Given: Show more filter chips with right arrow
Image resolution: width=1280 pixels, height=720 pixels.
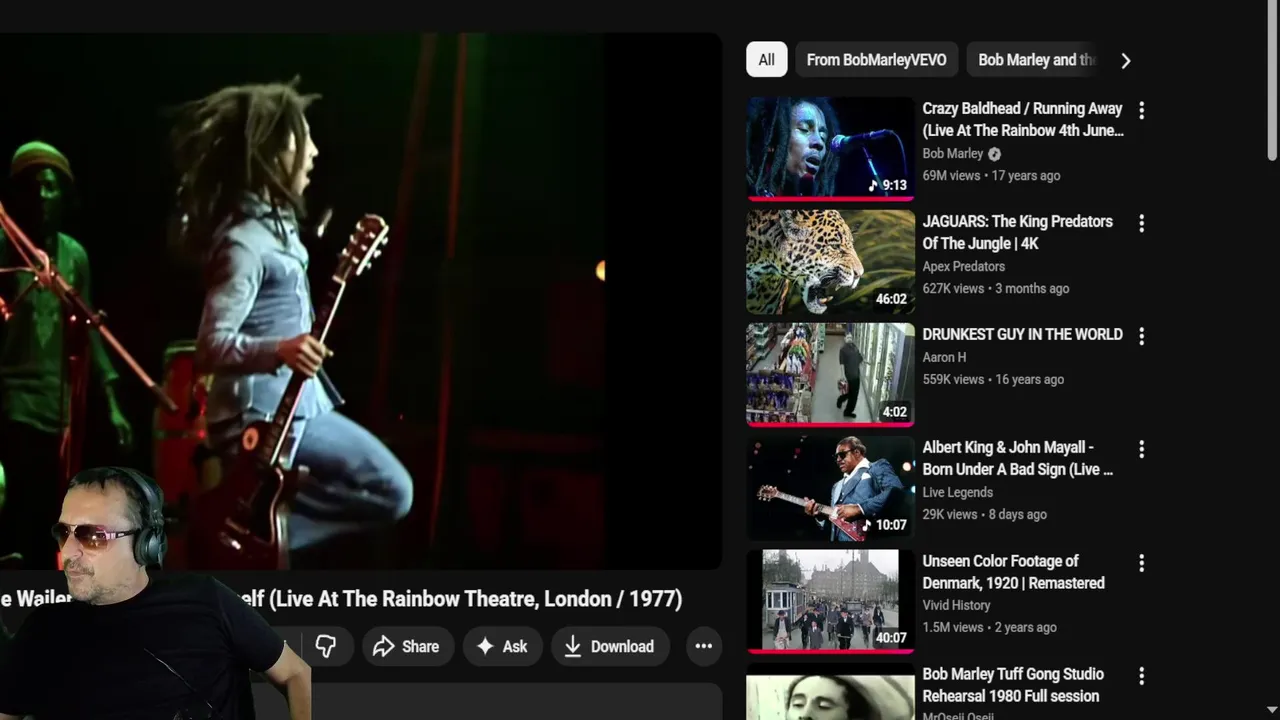Looking at the screenshot, I should 1125,61.
